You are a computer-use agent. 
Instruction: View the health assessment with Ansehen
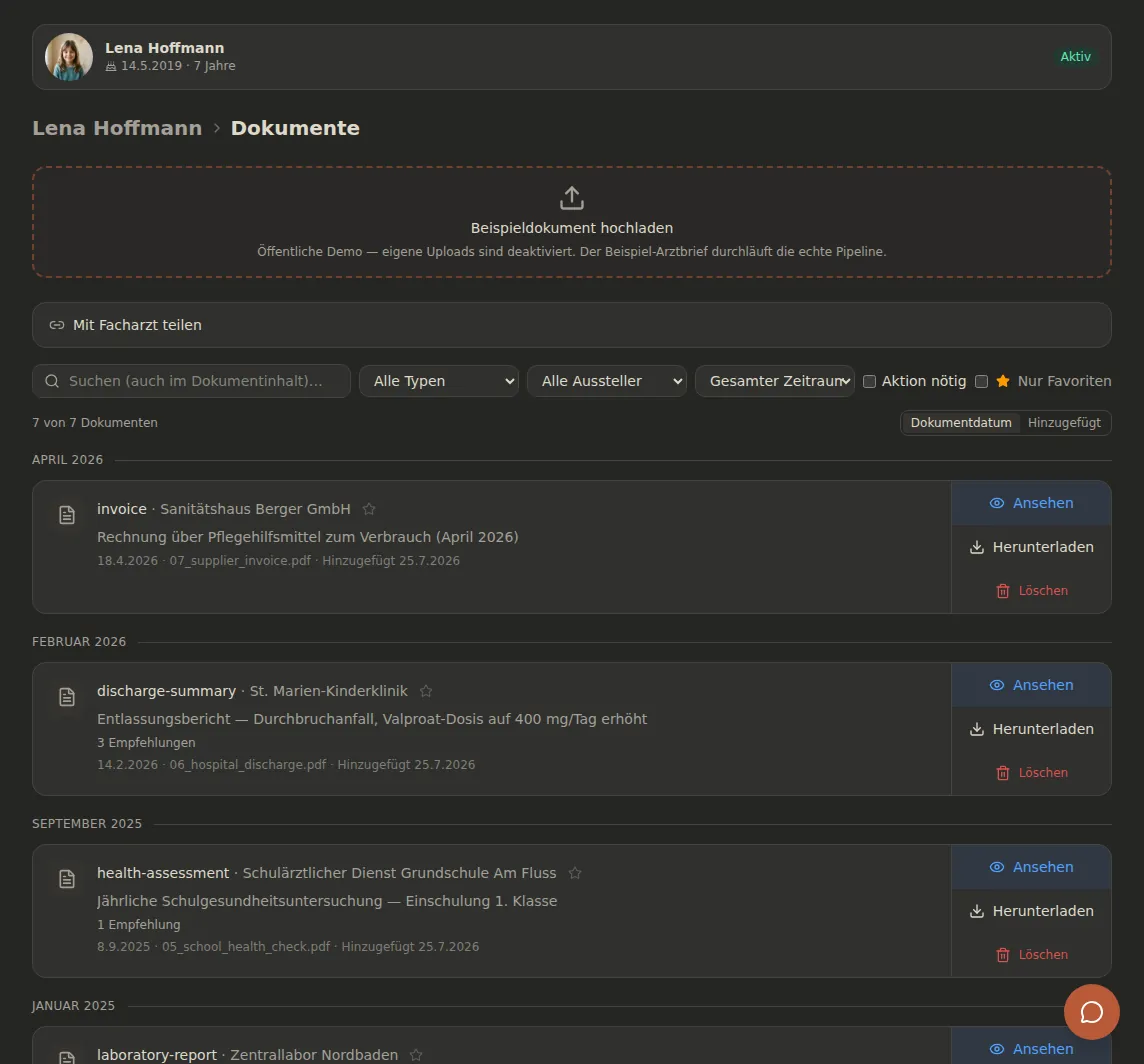click(x=1031, y=867)
